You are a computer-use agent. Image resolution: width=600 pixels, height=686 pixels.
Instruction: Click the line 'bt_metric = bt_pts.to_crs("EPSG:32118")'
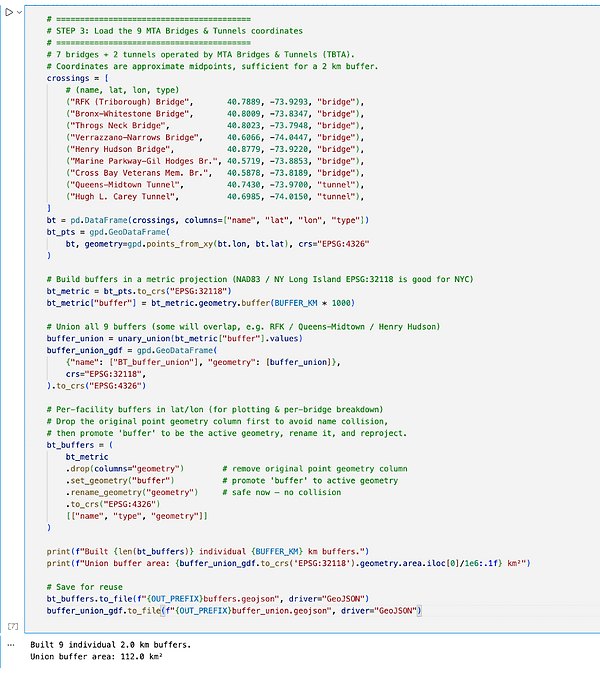[139, 291]
